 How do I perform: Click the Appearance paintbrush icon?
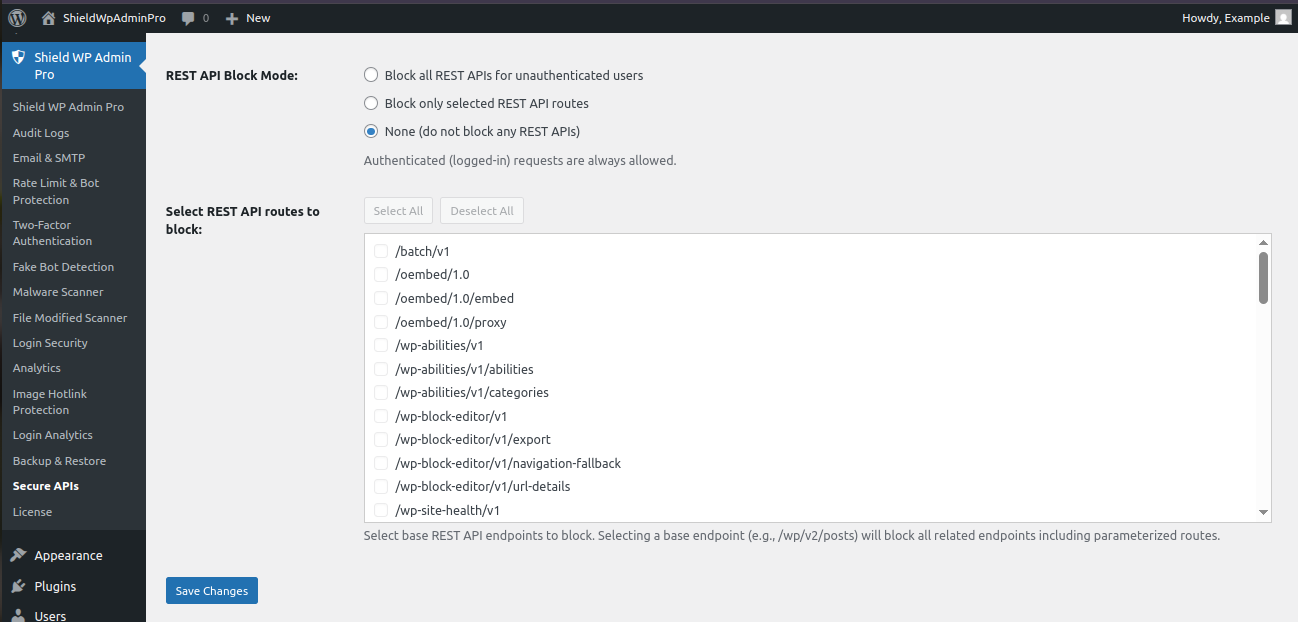[x=19, y=555]
